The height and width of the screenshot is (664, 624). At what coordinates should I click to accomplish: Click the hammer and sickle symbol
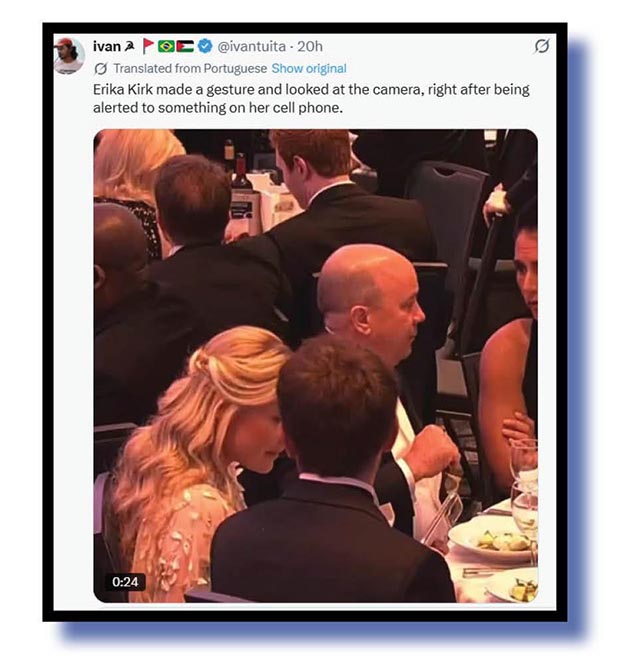coord(130,46)
